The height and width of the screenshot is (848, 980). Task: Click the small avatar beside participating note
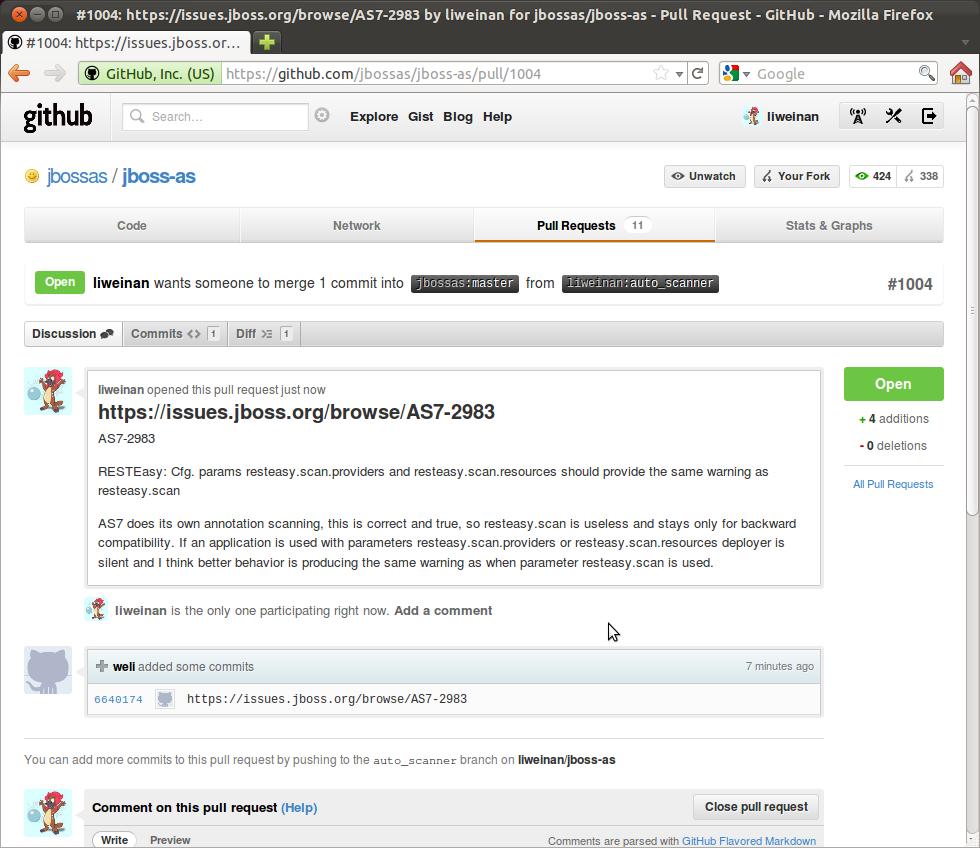(96, 609)
